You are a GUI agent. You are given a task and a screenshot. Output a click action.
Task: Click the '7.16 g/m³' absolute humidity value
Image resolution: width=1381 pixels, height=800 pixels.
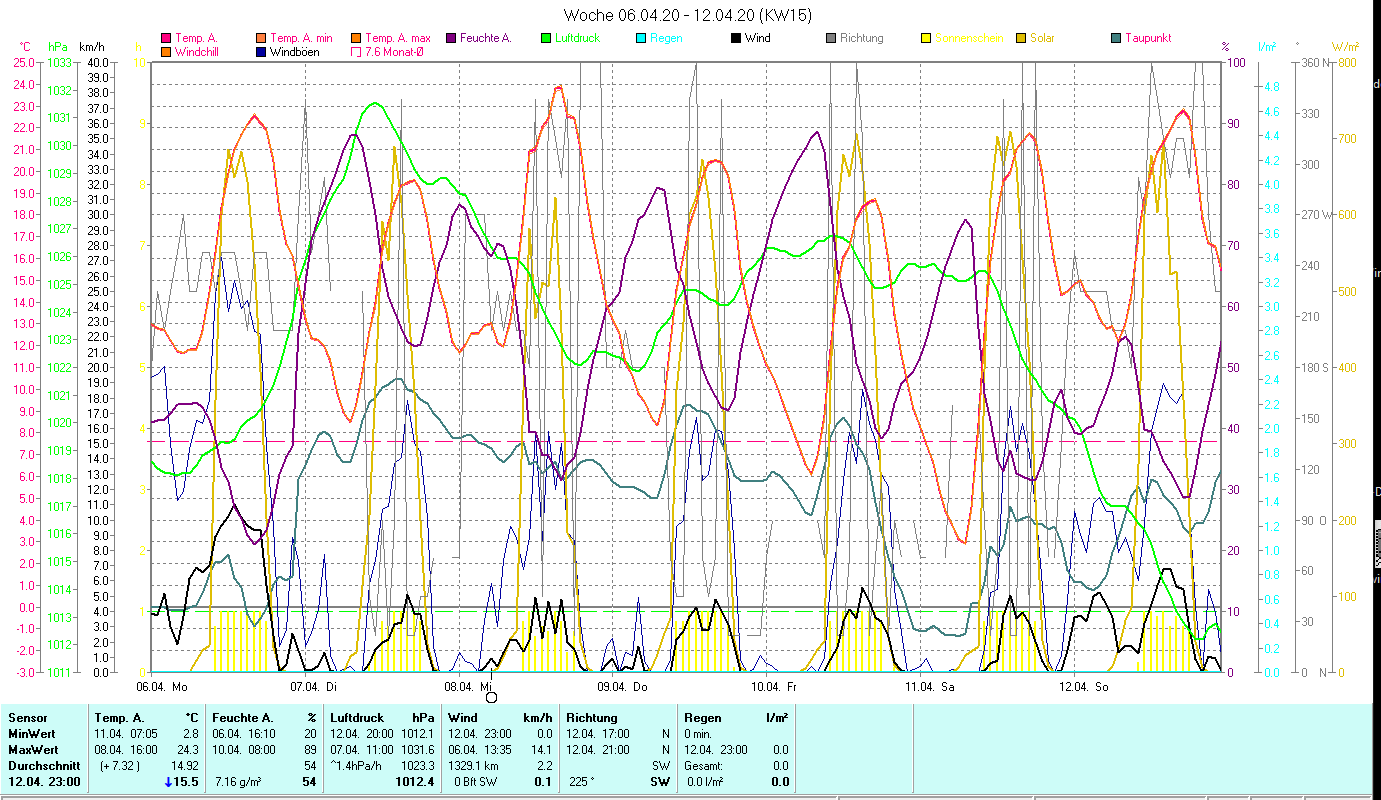click(x=239, y=782)
